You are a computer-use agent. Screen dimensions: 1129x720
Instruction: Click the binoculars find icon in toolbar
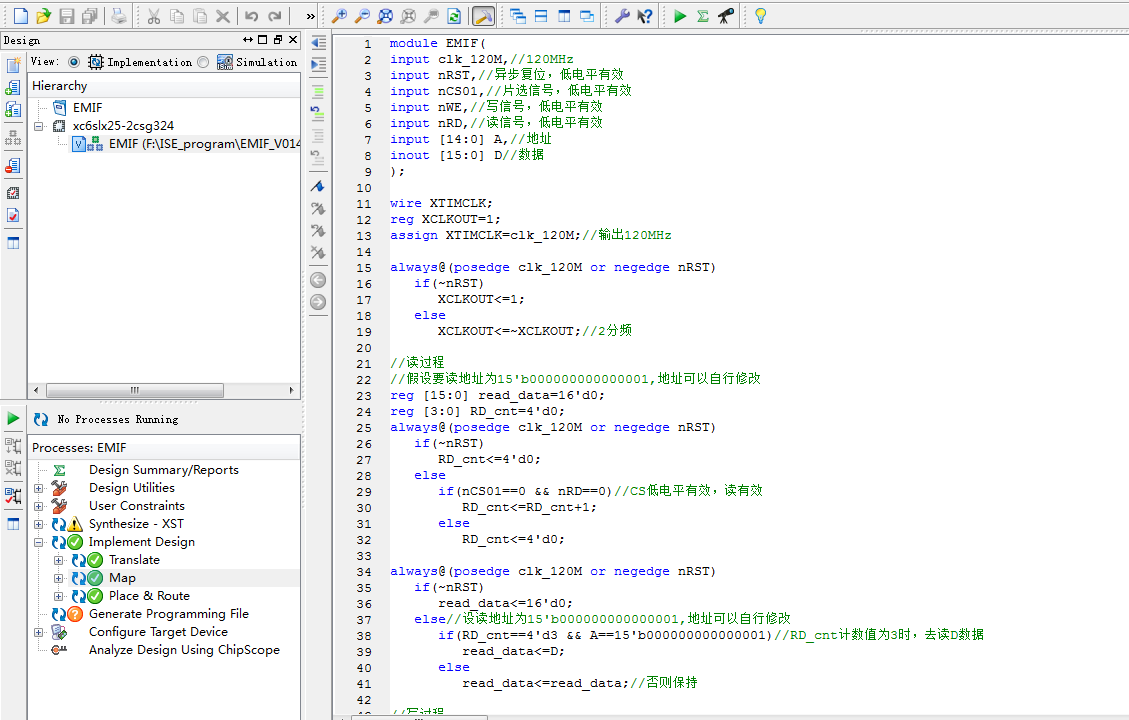tap(726, 16)
